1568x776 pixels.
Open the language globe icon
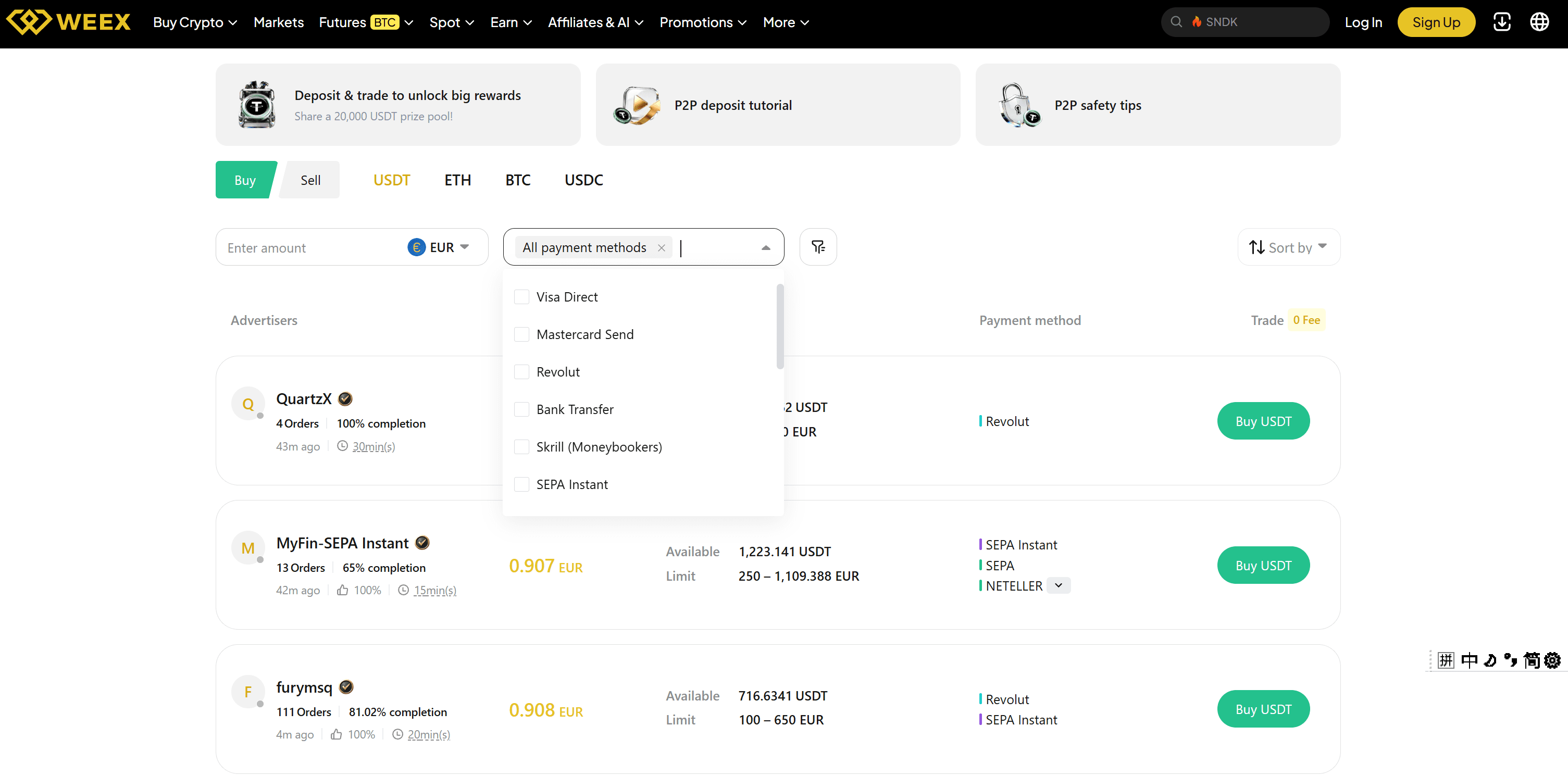point(1539,22)
